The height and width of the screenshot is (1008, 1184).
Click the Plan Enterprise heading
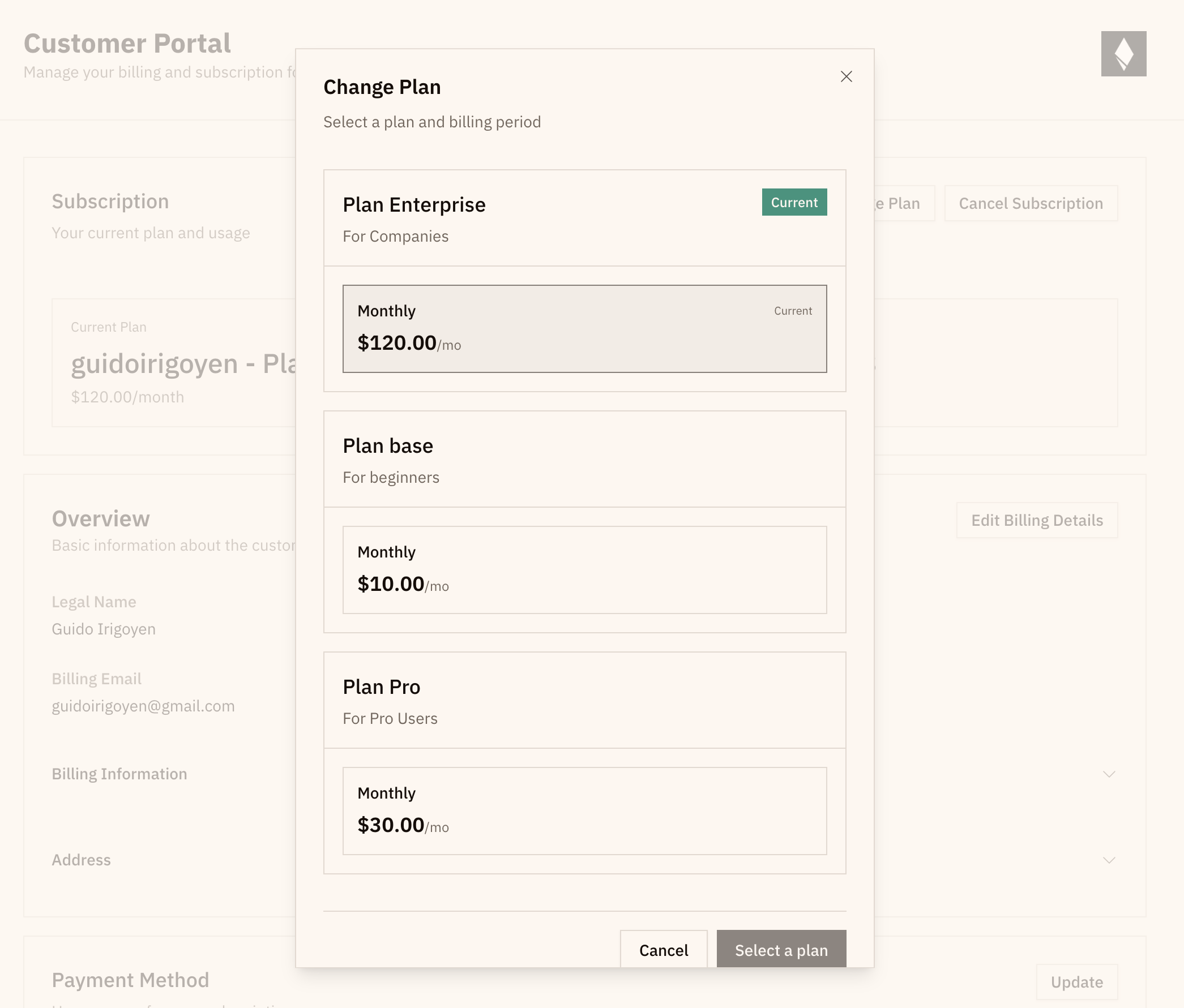tap(414, 204)
